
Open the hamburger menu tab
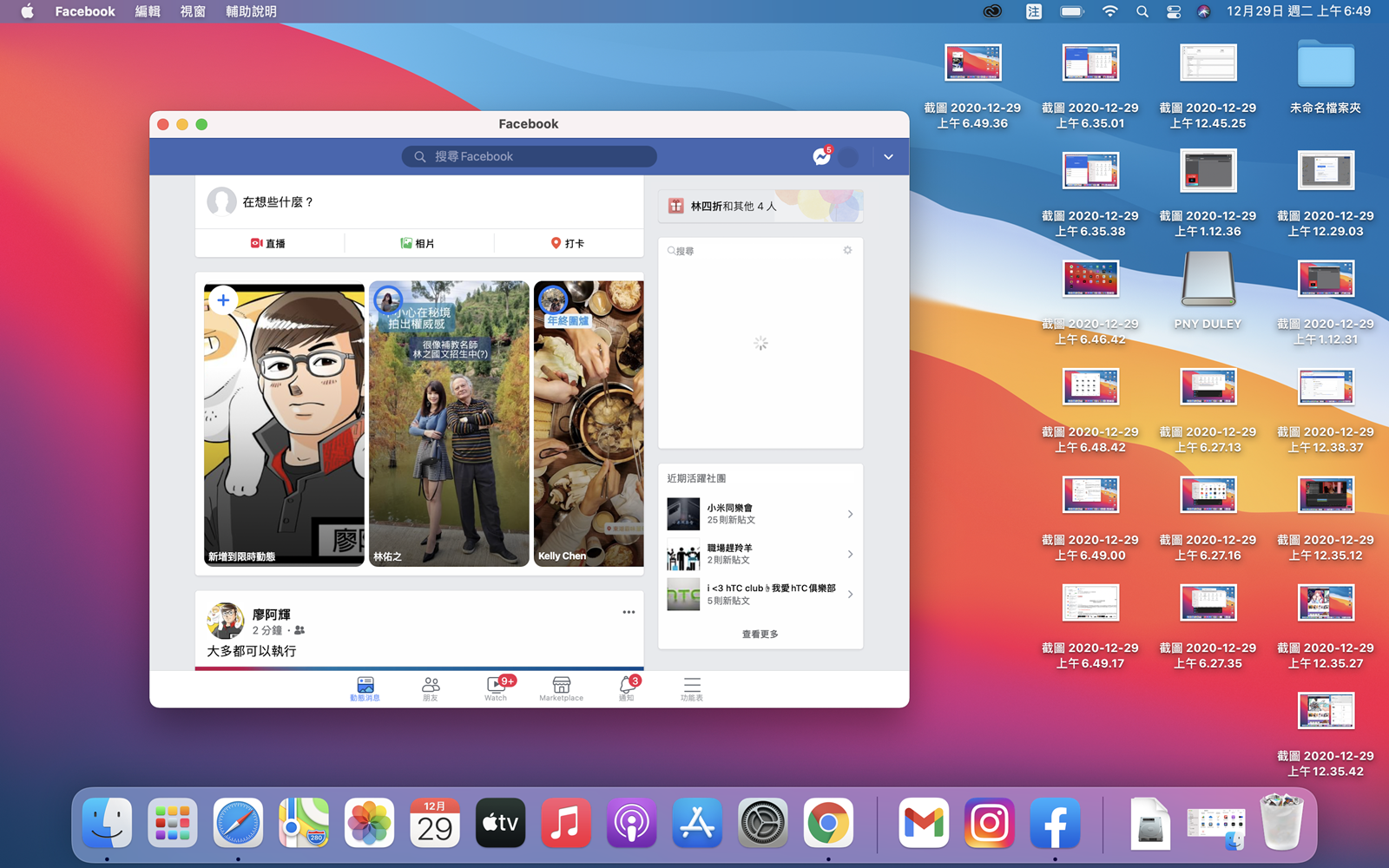coord(692,687)
